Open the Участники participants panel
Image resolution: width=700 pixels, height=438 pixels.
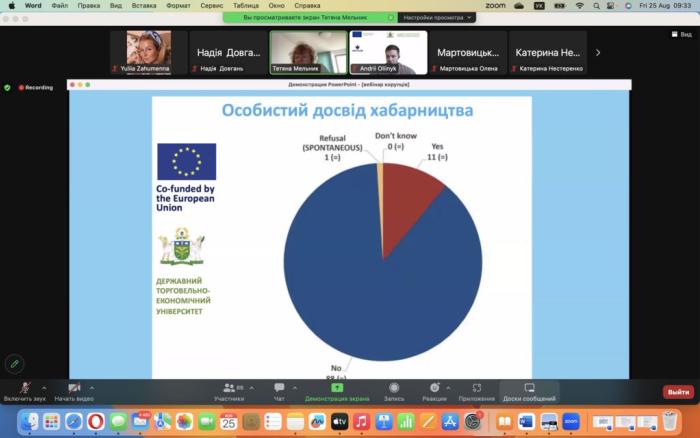pos(228,388)
